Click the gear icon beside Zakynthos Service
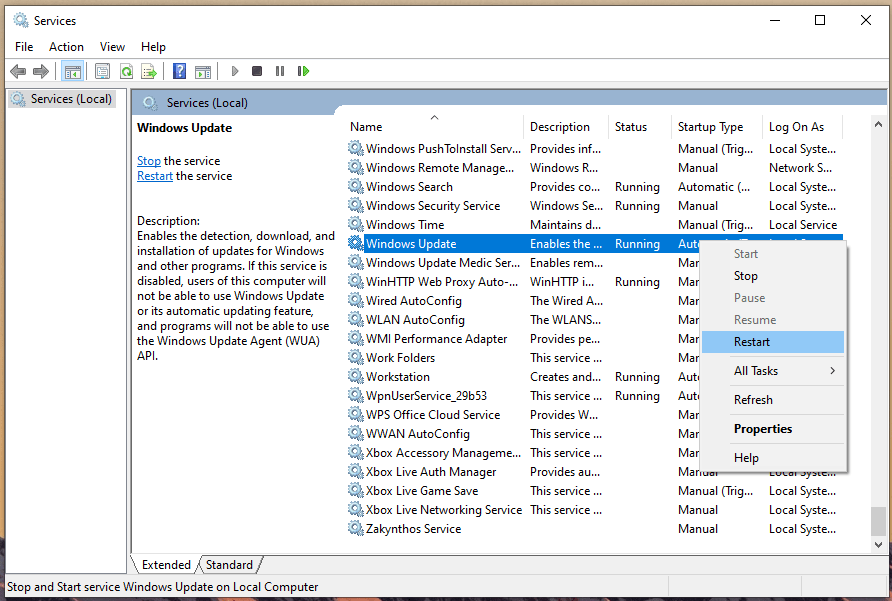The height and width of the screenshot is (601, 892). (x=356, y=528)
